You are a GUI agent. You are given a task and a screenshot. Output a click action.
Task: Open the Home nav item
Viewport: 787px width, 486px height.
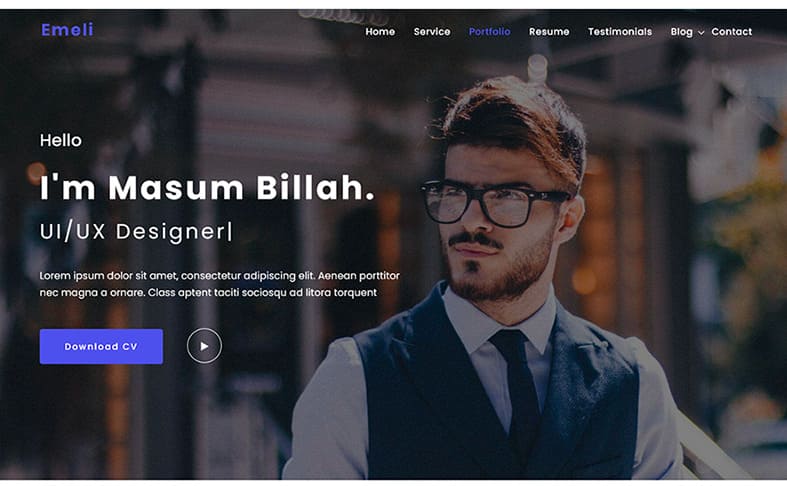coord(380,32)
